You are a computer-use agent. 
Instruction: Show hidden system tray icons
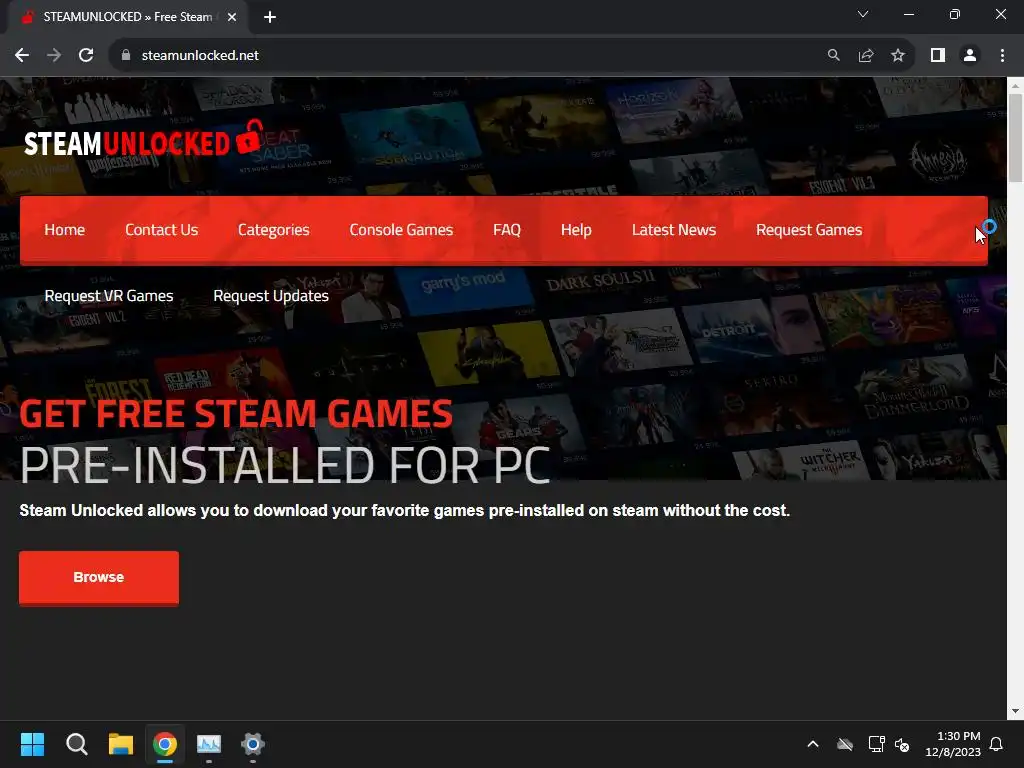813,744
